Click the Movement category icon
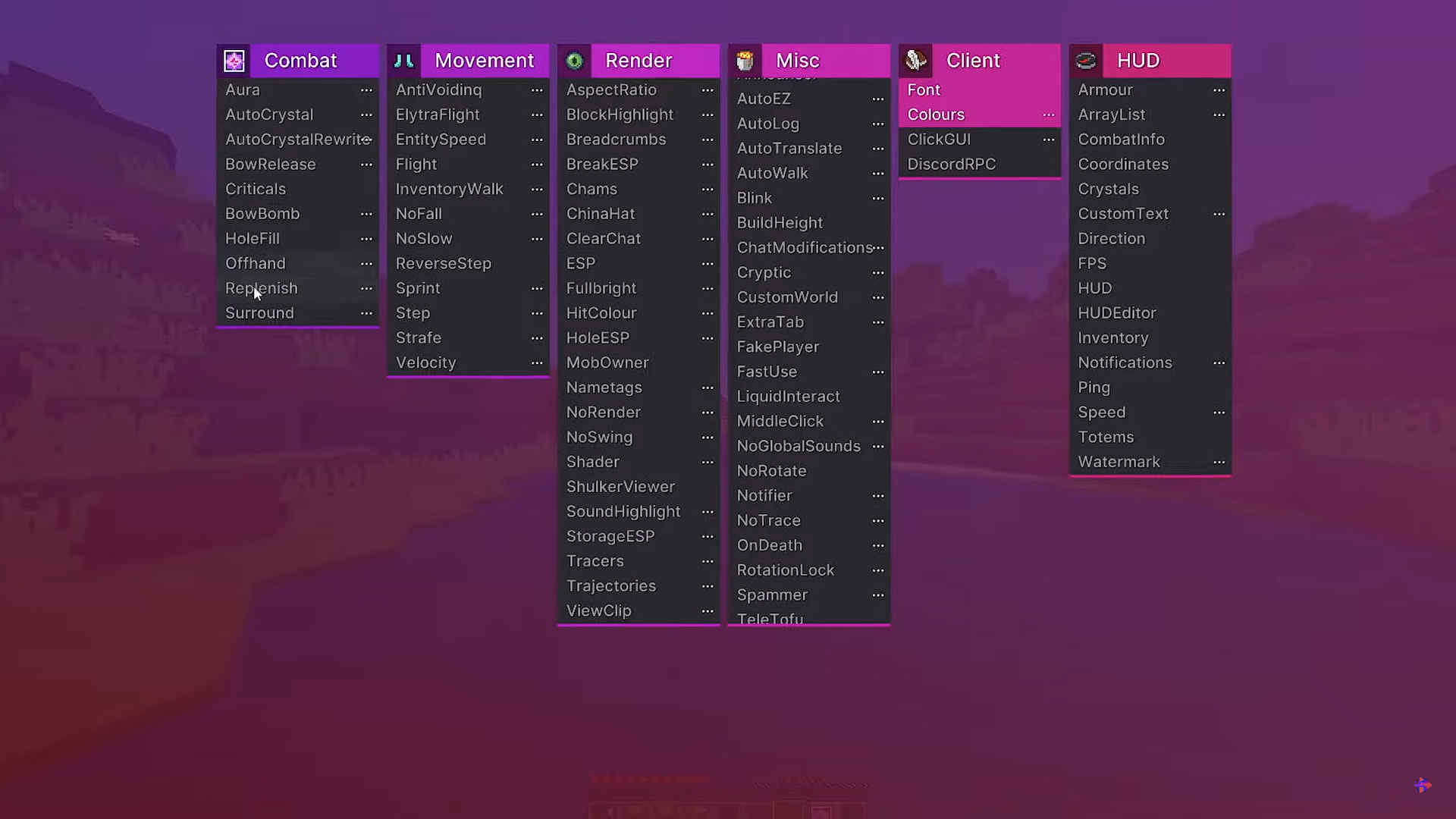The width and height of the screenshot is (1456, 819). (403, 61)
